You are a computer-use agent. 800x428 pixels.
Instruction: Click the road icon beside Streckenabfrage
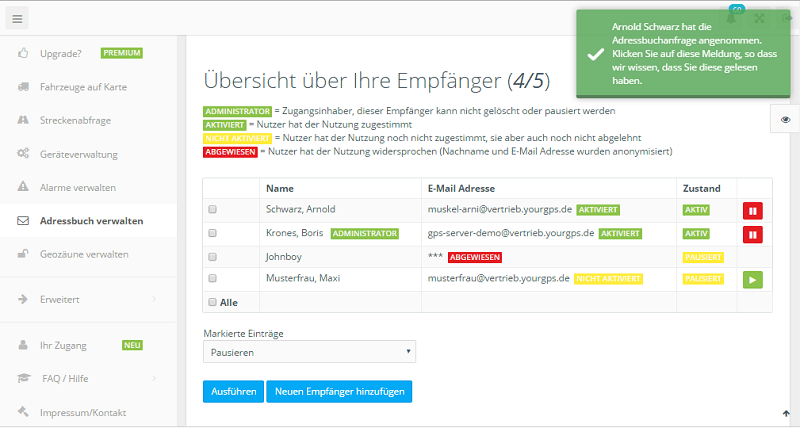click(x=23, y=120)
